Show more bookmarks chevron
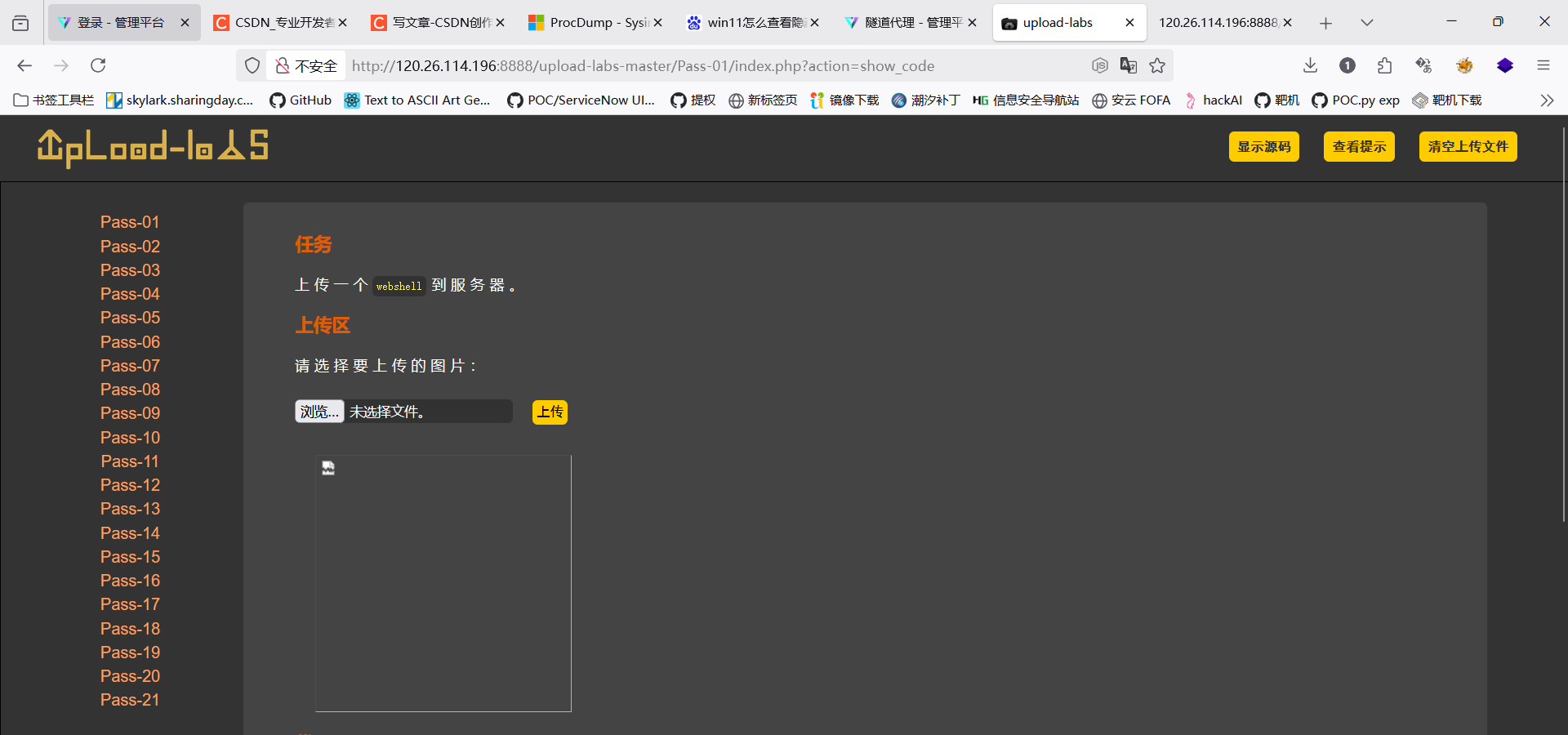 pyautogui.click(x=1547, y=100)
